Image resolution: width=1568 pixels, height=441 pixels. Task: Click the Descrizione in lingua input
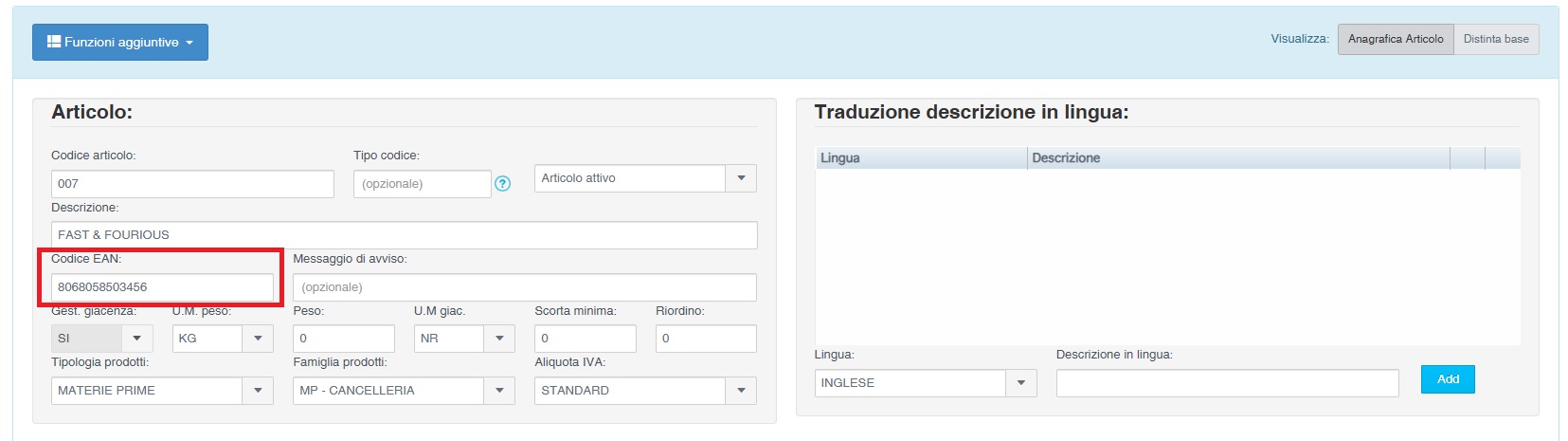(1227, 383)
